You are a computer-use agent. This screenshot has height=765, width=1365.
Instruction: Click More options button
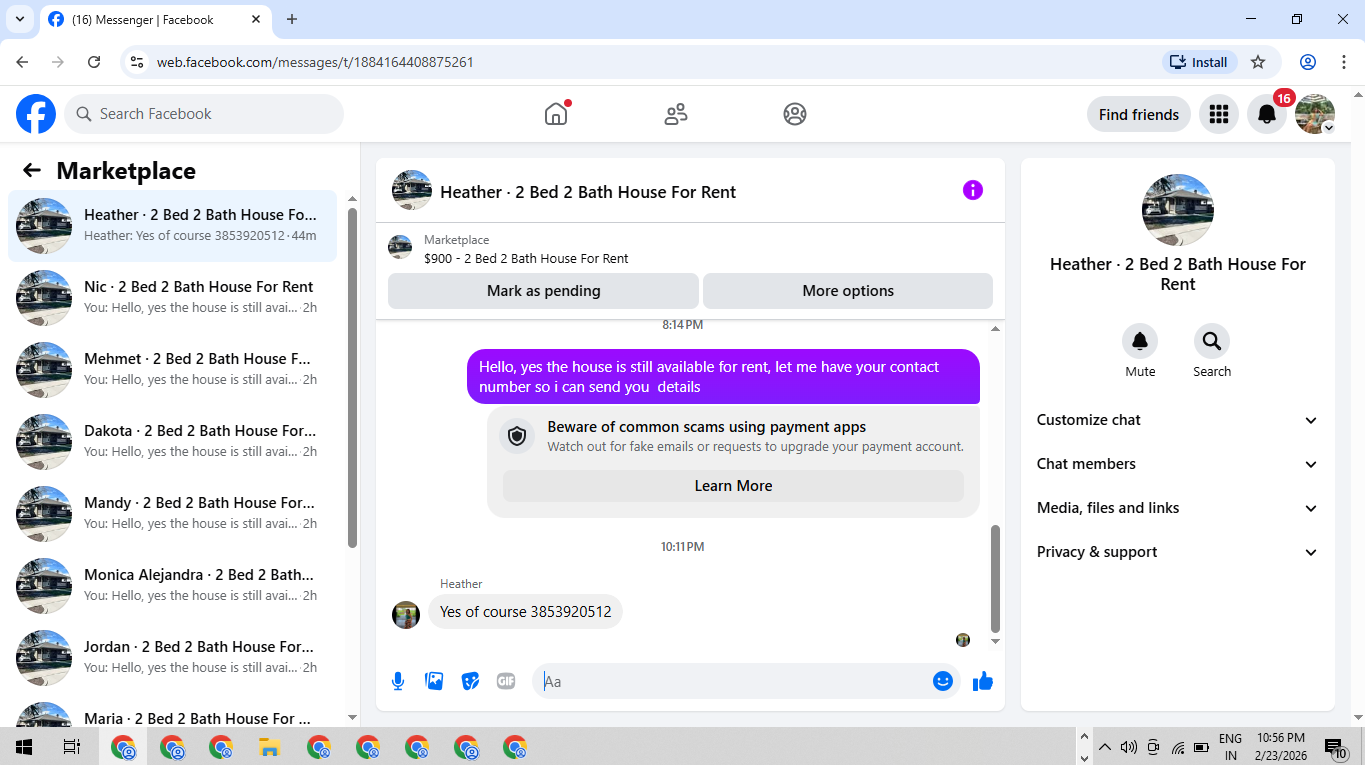(x=848, y=291)
